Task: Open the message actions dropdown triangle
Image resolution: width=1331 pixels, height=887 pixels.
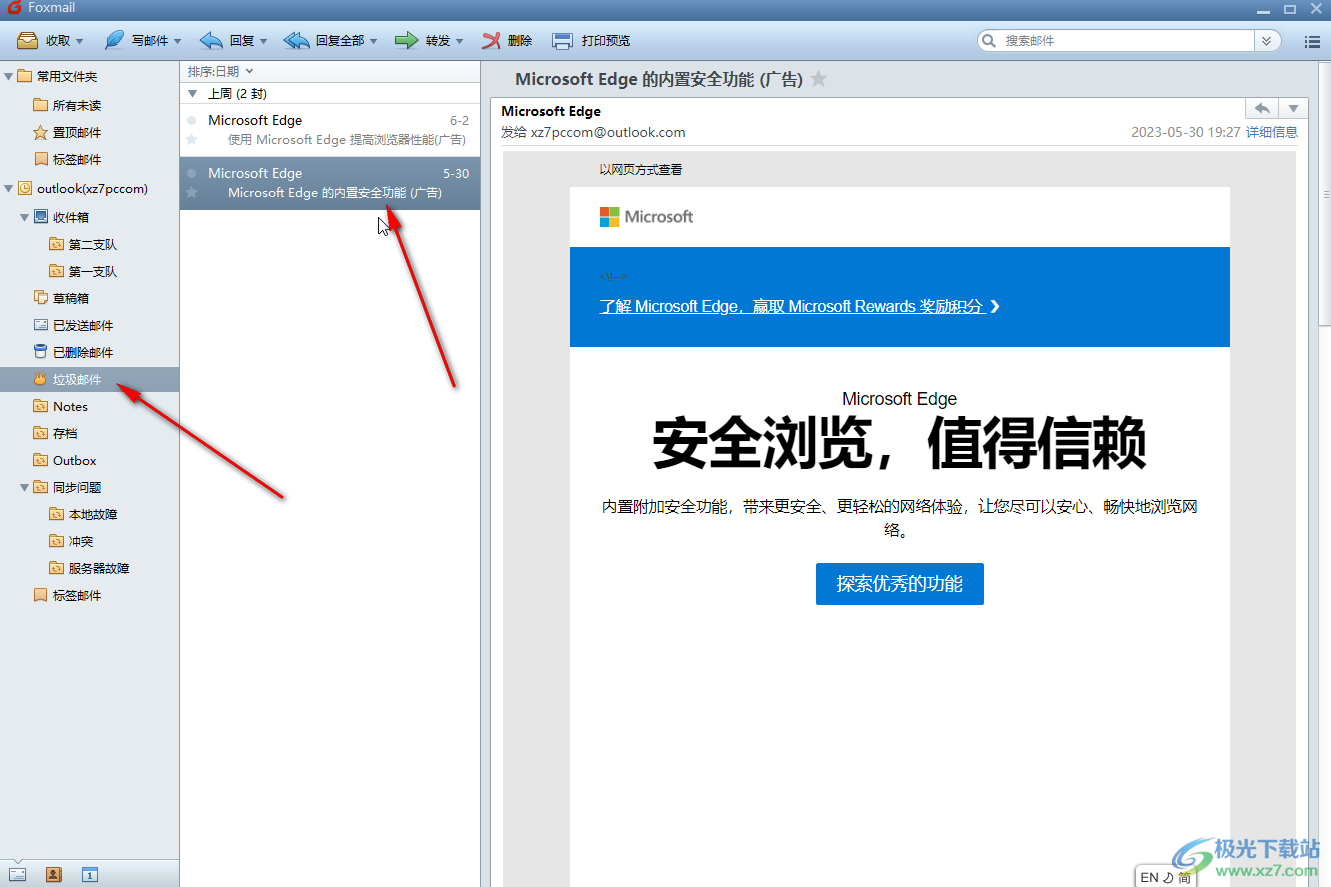Action: [1293, 108]
